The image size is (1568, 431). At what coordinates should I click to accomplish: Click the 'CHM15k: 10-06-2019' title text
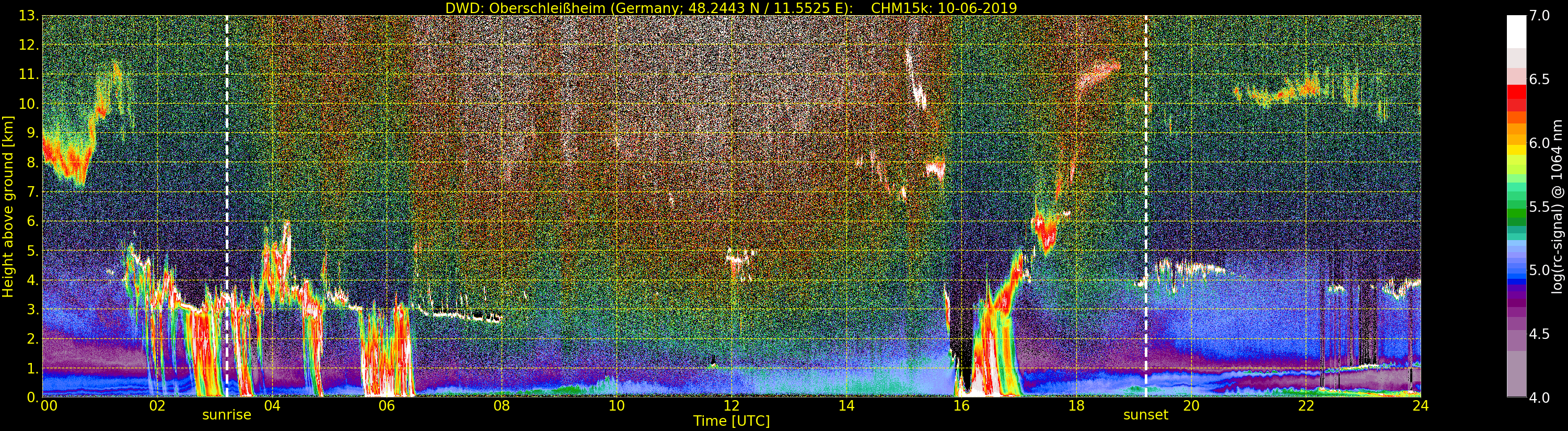[x=944, y=8]
